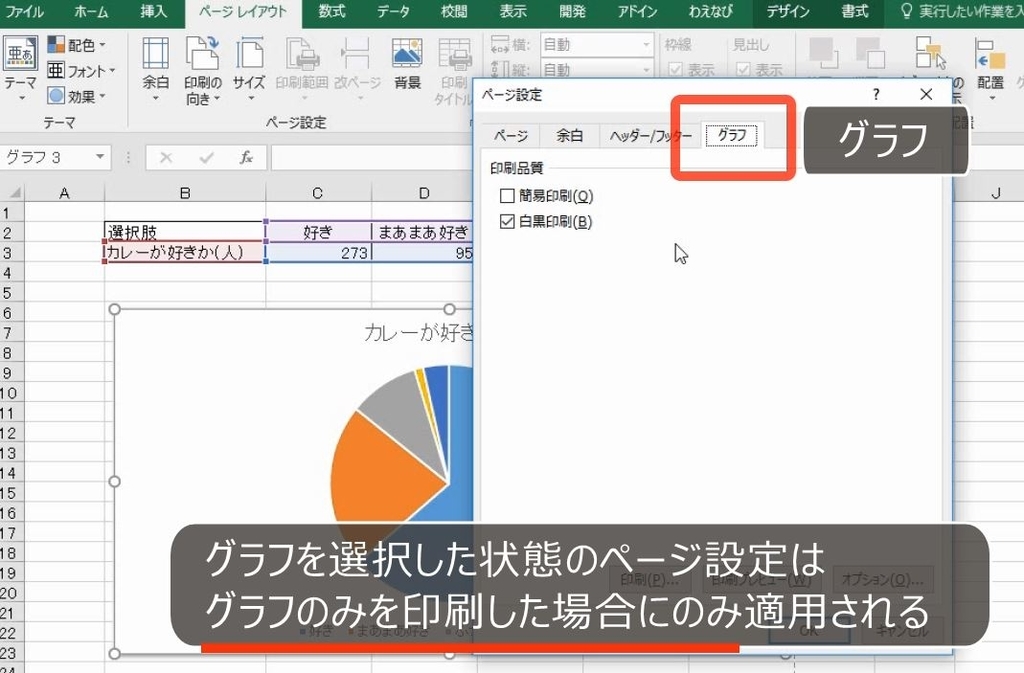Click the fx insert function icon
Screen dimensions: 1024x673
tap(246, 157)
